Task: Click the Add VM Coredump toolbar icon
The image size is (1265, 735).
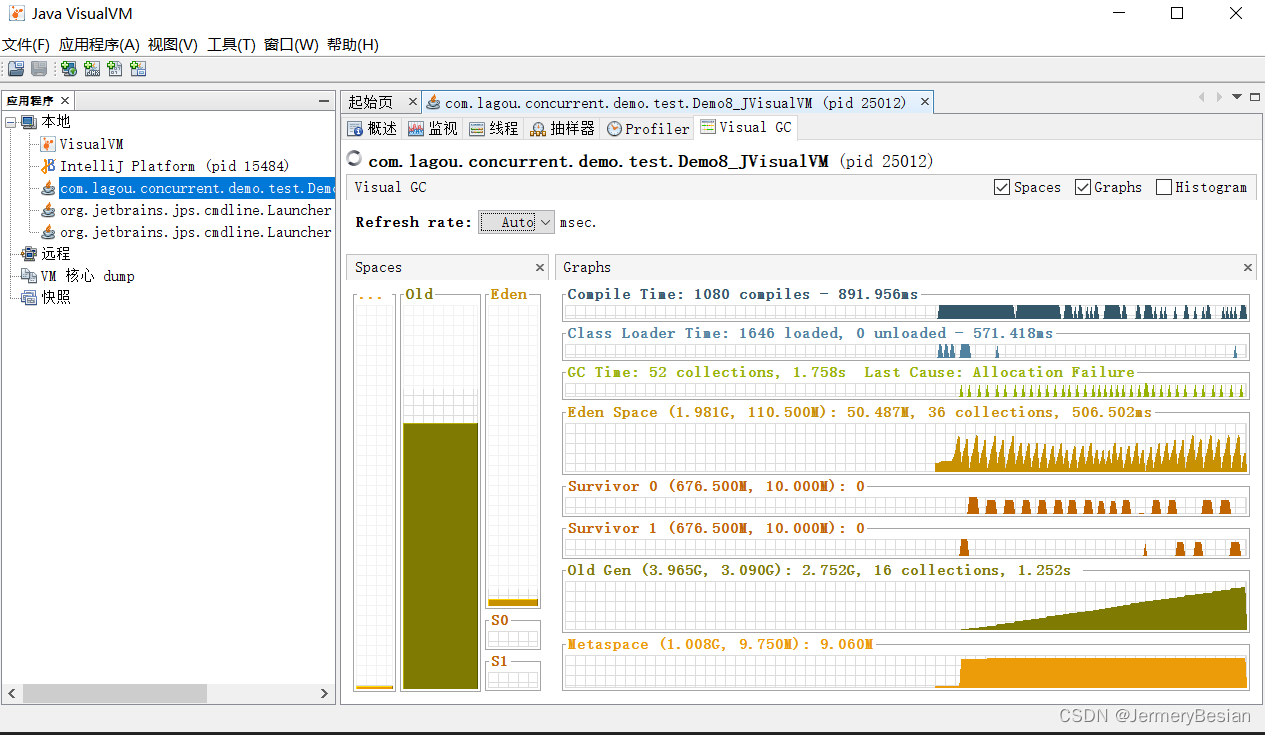Action: tap(115, 69)
